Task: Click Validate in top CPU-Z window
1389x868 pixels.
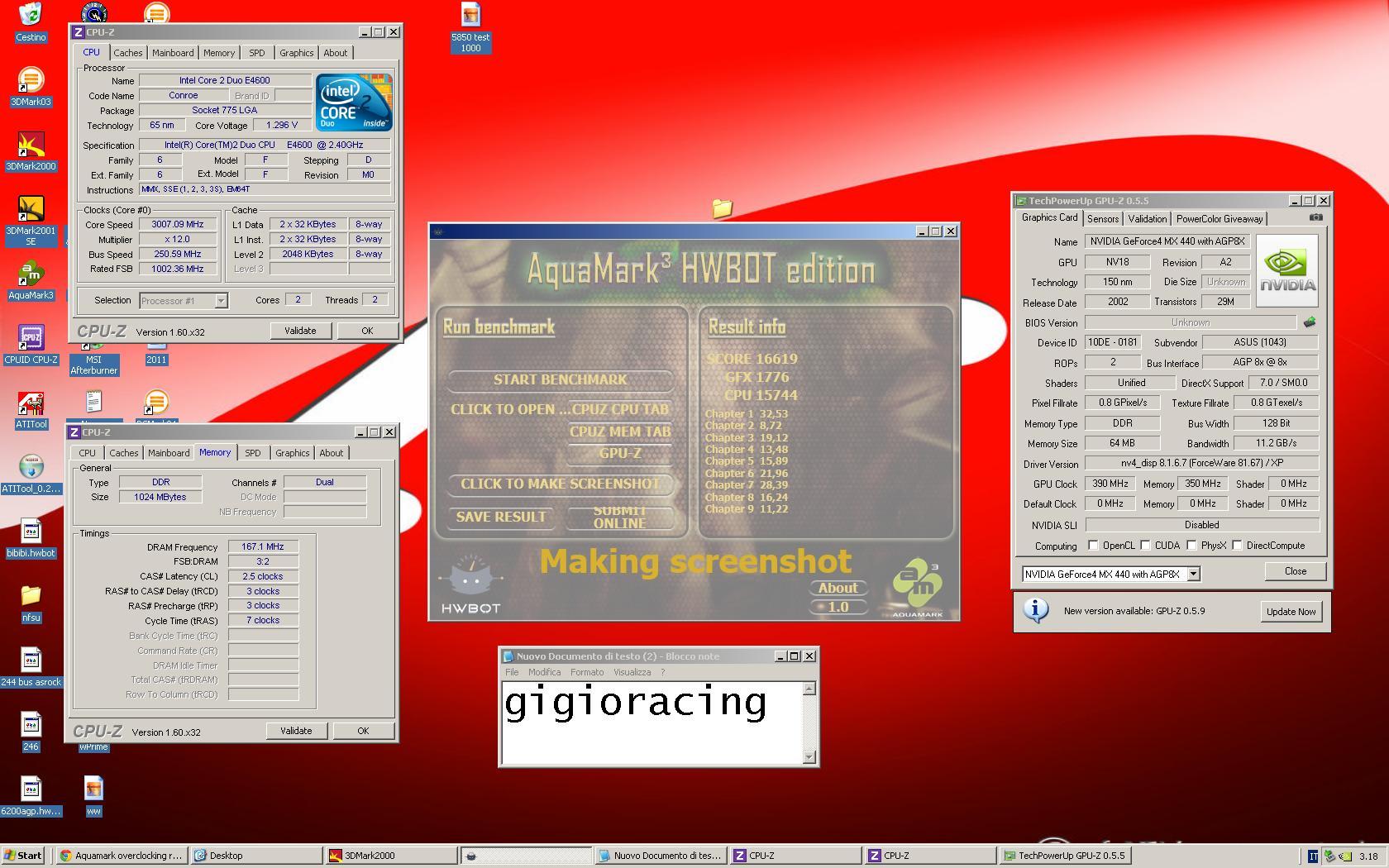Action: point(300,331)
